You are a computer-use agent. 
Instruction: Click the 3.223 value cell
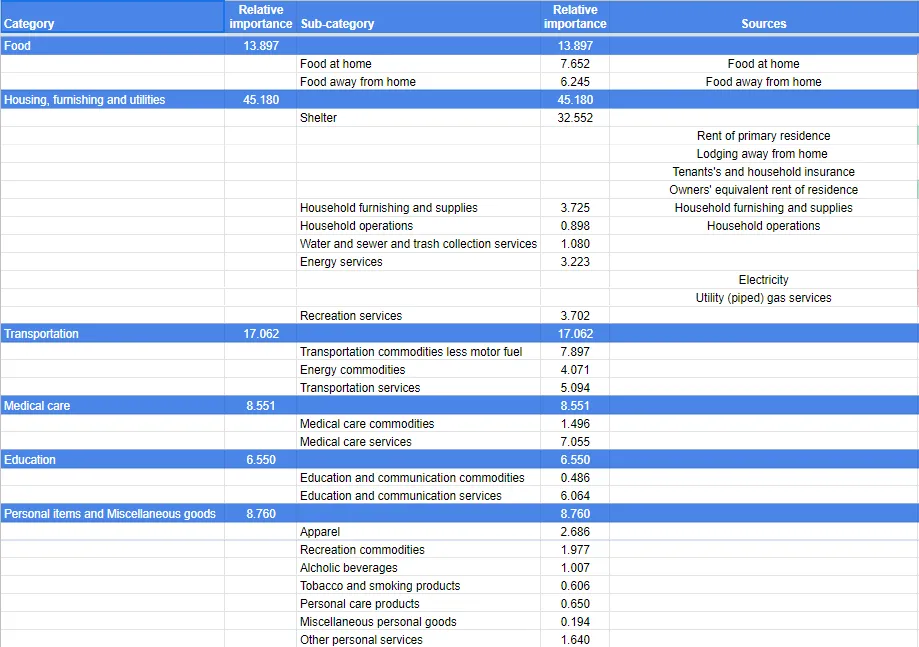coord(575,262)
